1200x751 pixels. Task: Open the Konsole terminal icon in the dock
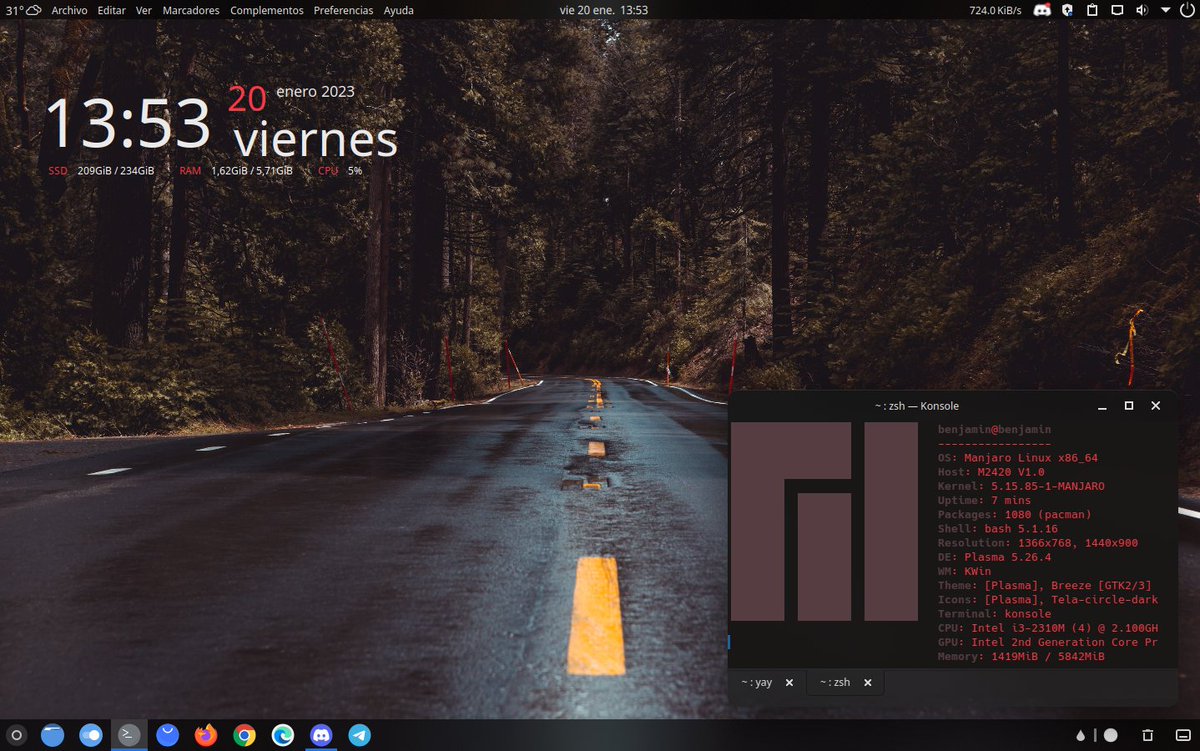[x=129, y=734]
